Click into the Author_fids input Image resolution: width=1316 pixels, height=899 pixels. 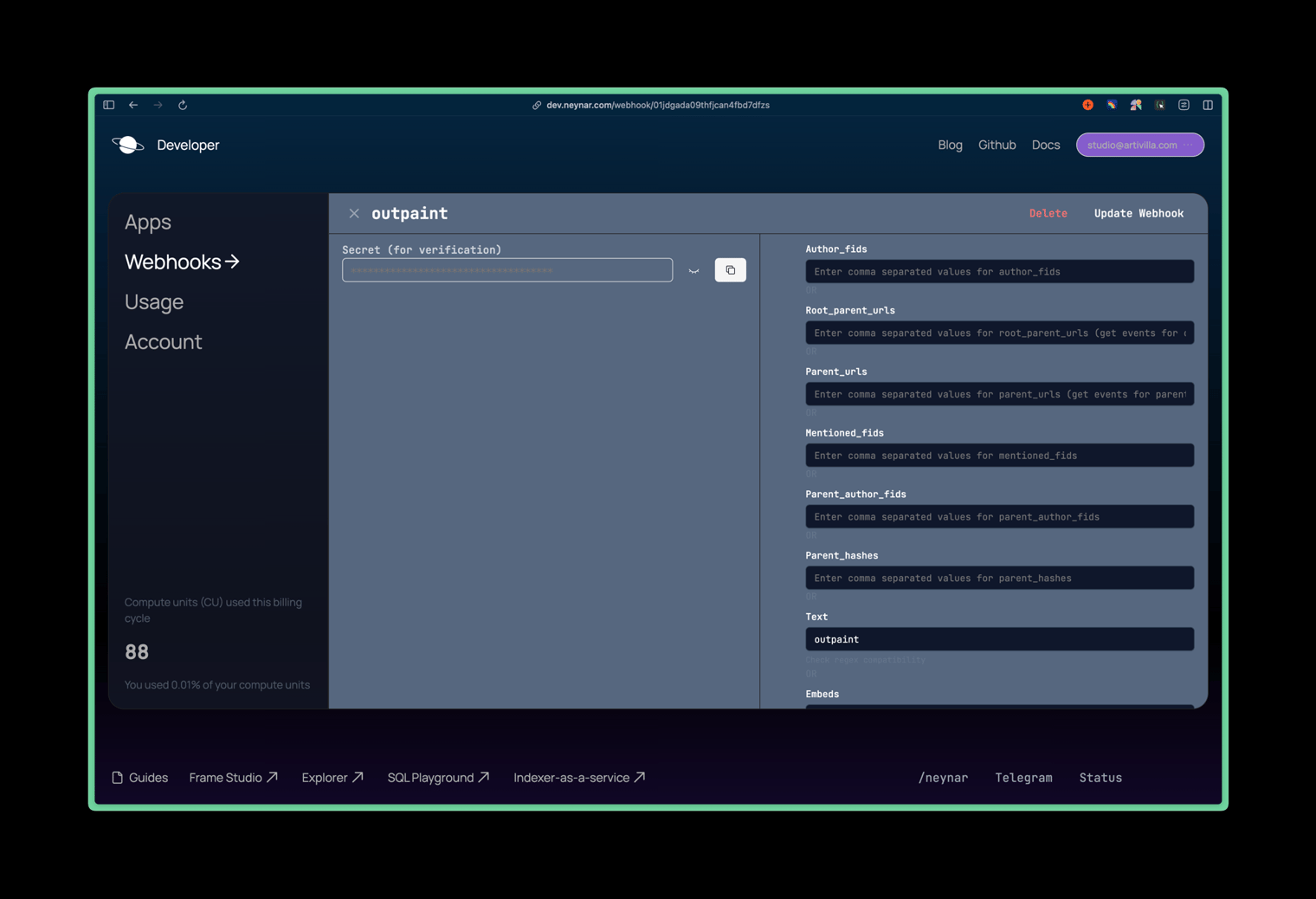(x=1000, y=272)
